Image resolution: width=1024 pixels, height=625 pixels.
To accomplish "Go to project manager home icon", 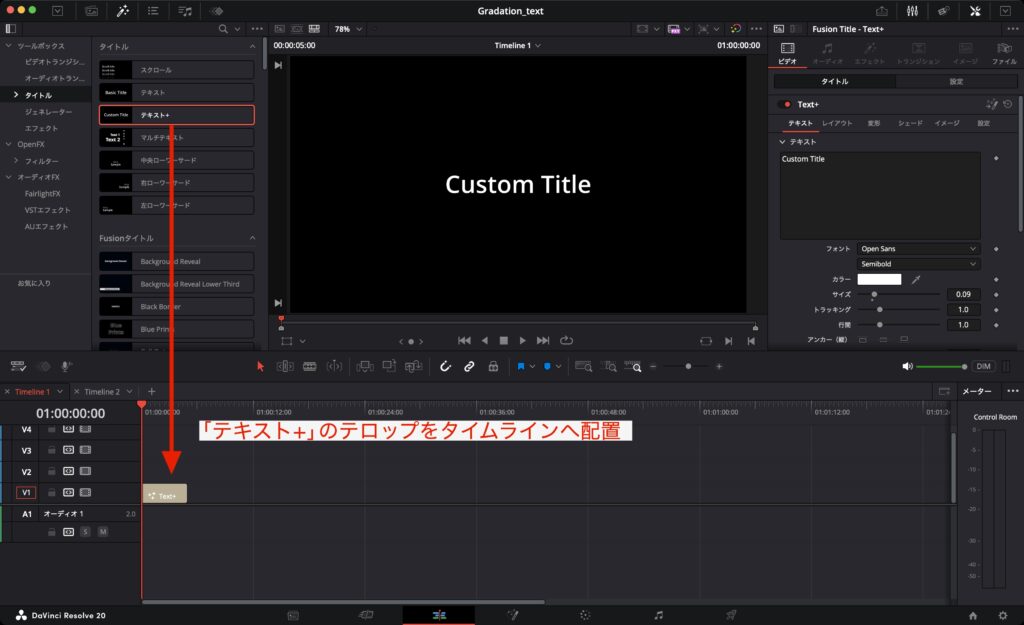I will 972,615.
